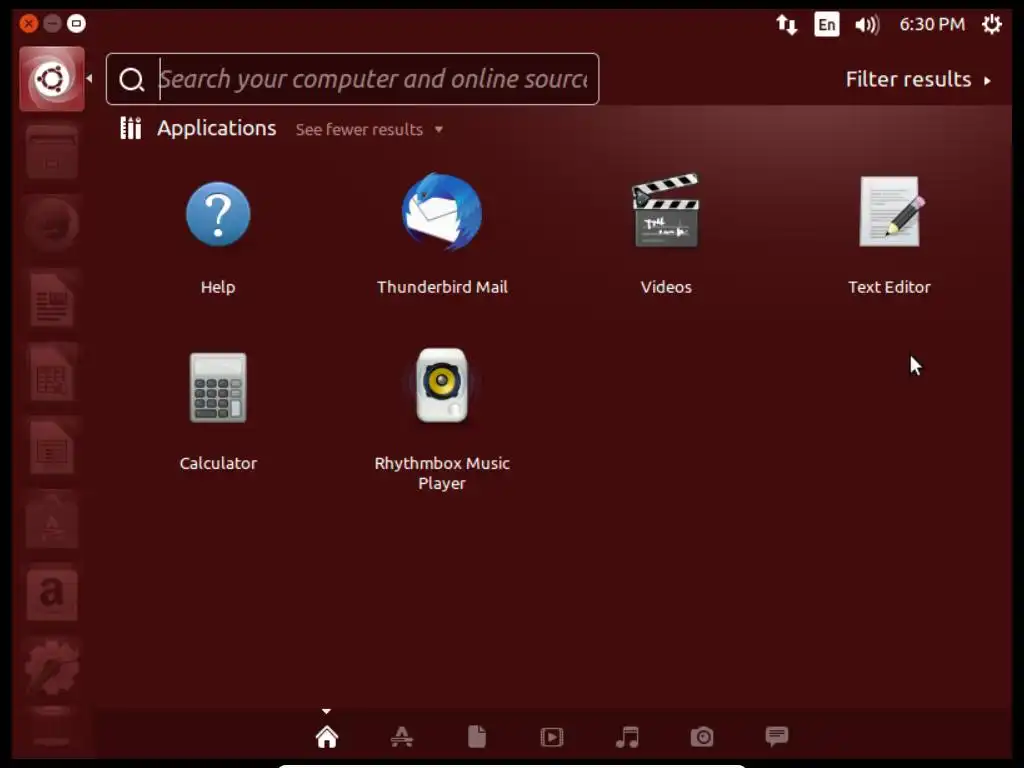Launch the Text Editor
The height and width of the screenshot is (768, 1024).
[889, 212]
